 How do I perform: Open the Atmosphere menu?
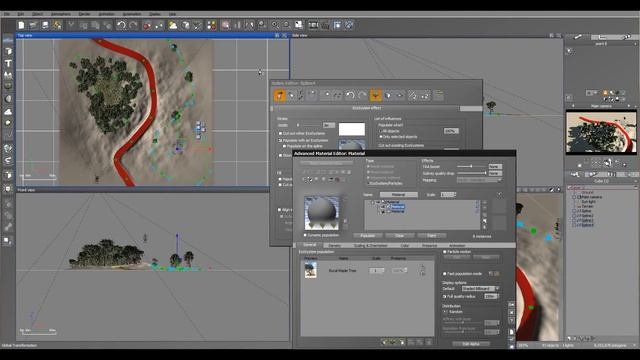(61, 14)
